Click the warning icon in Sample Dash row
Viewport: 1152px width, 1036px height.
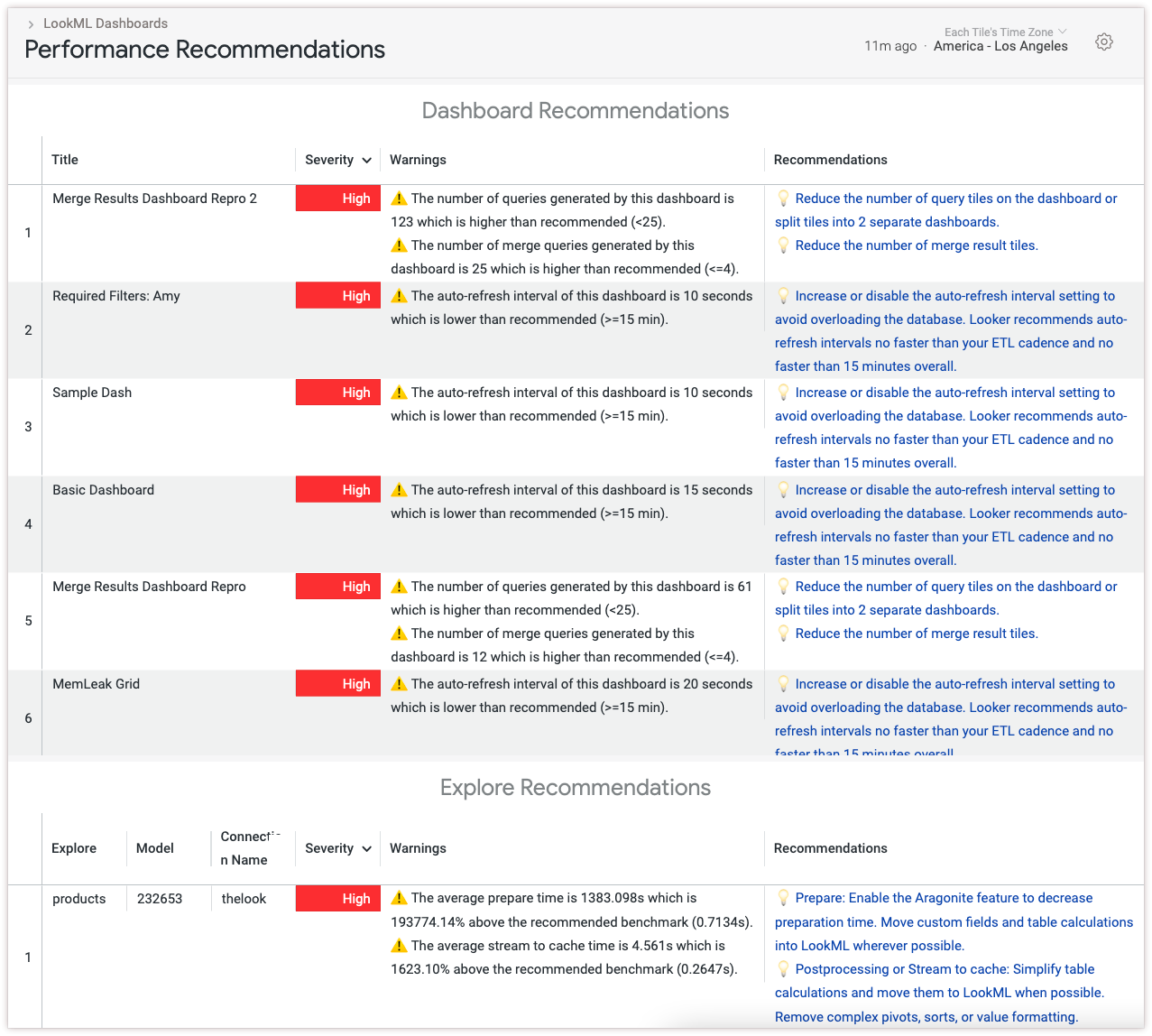399,393
